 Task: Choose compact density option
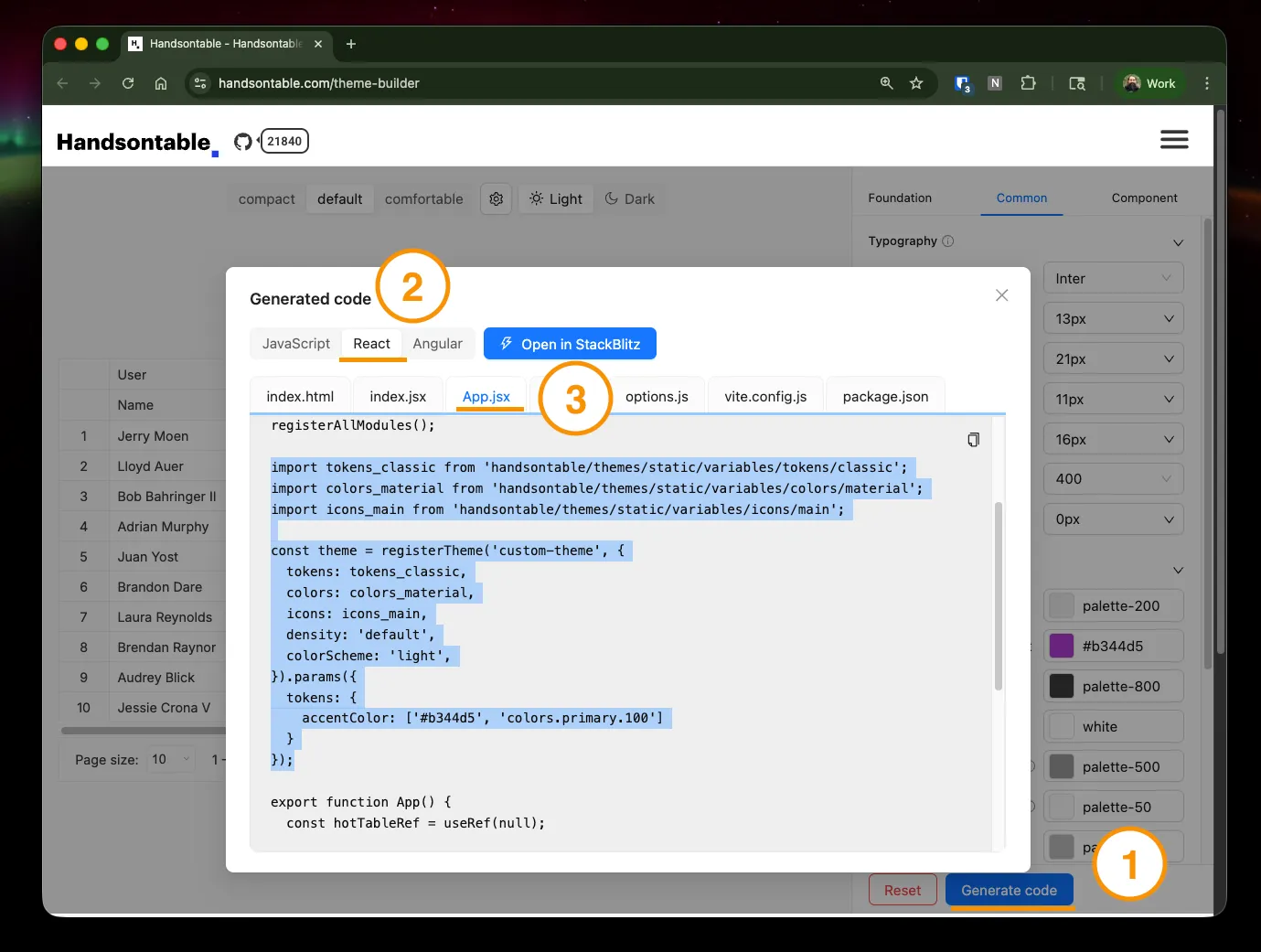(266, 198)
